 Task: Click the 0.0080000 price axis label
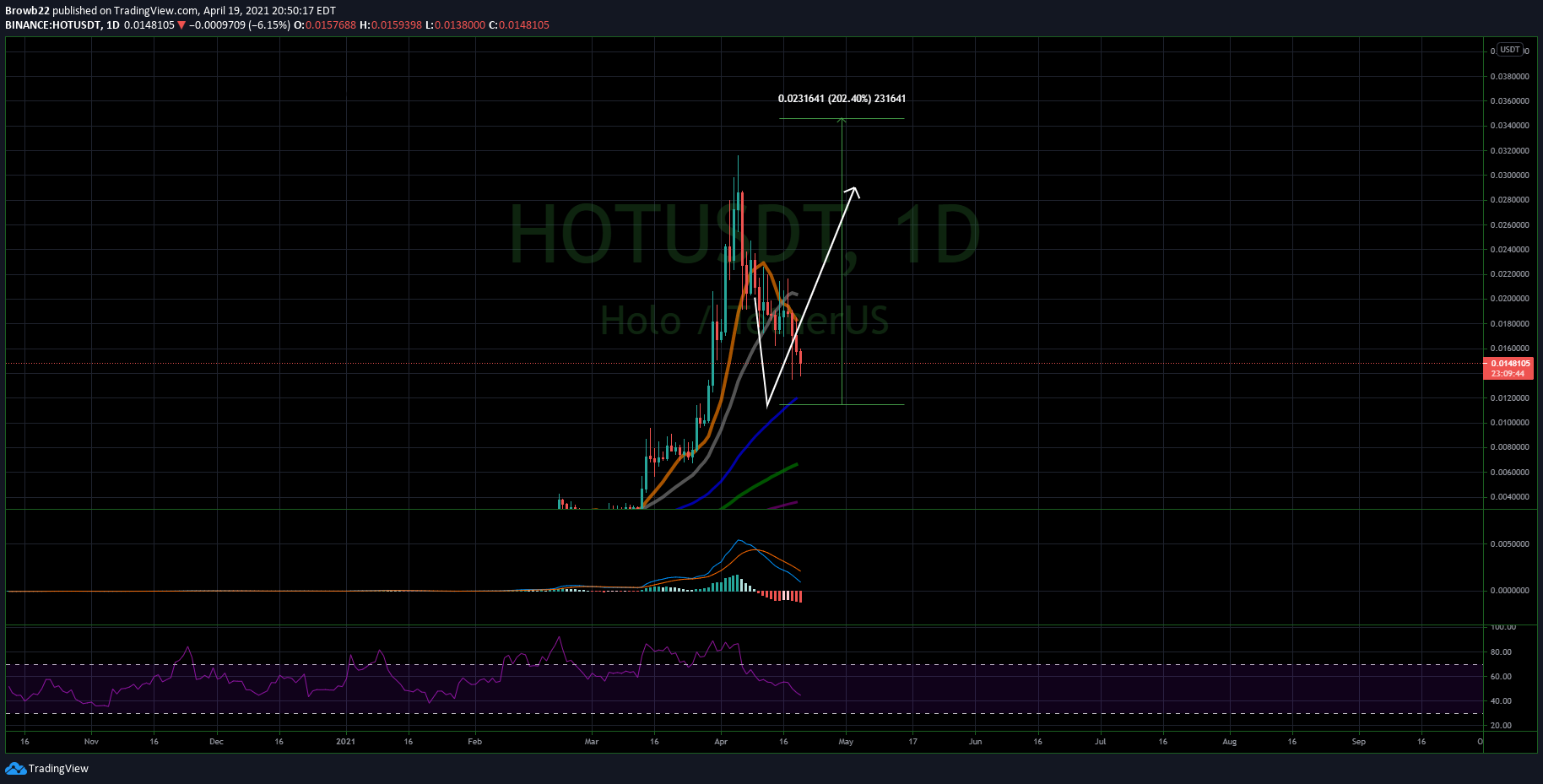(x=1509, y=447)
